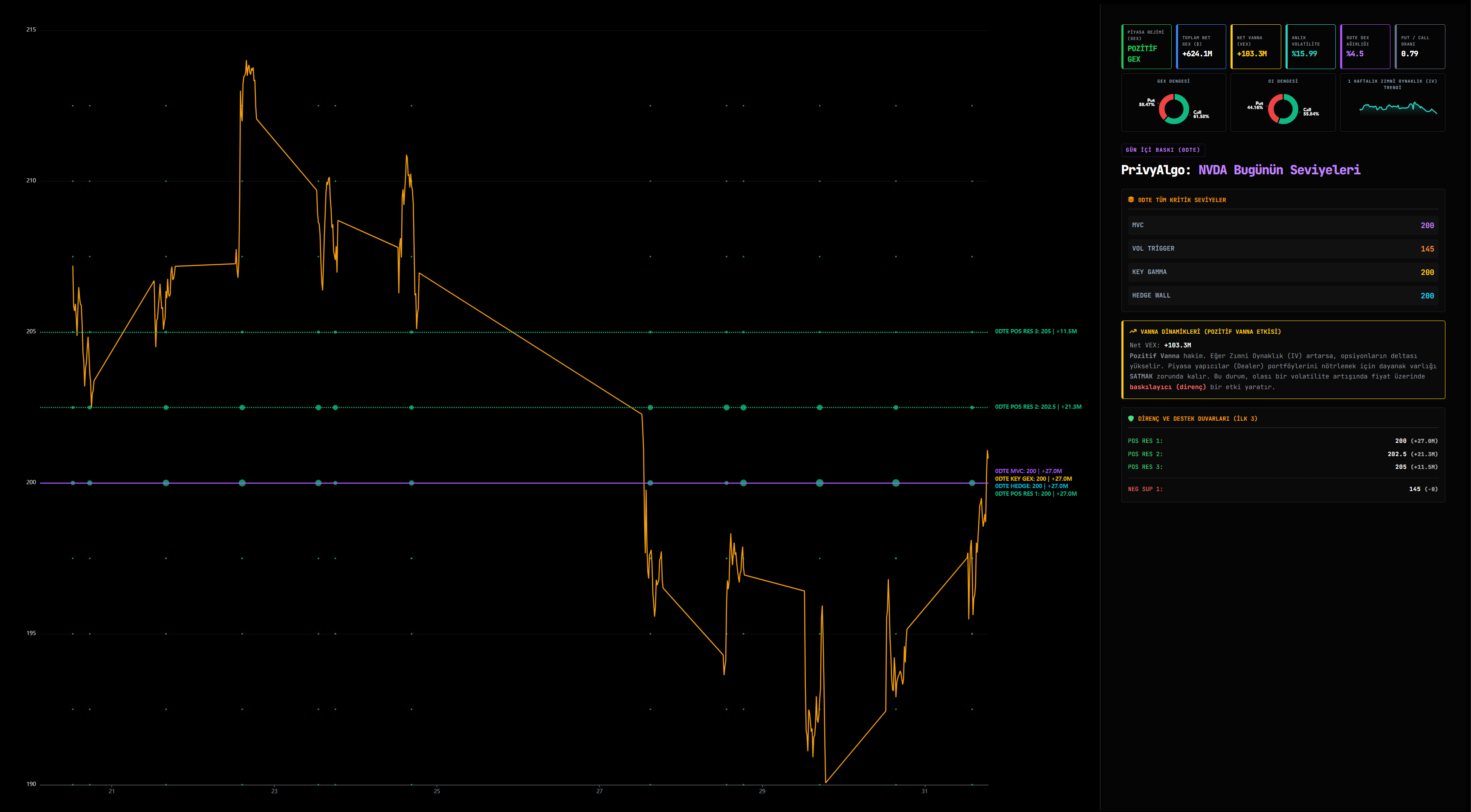Screen dimensions: 1471x812
Task: Click the Anlık Volatilite %15.99 card
Action: [x=1311, y=46]
